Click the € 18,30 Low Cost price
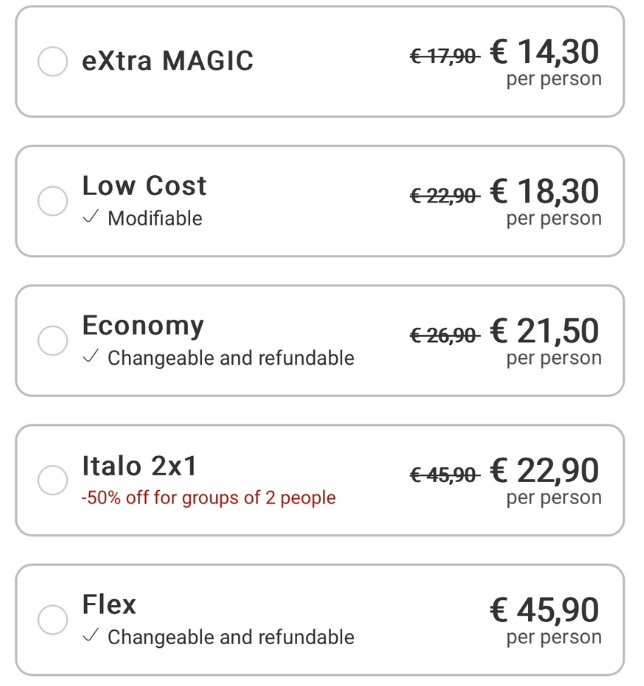Image resolution: width=644 pixels, height=686 pixels. click(545, 191)
